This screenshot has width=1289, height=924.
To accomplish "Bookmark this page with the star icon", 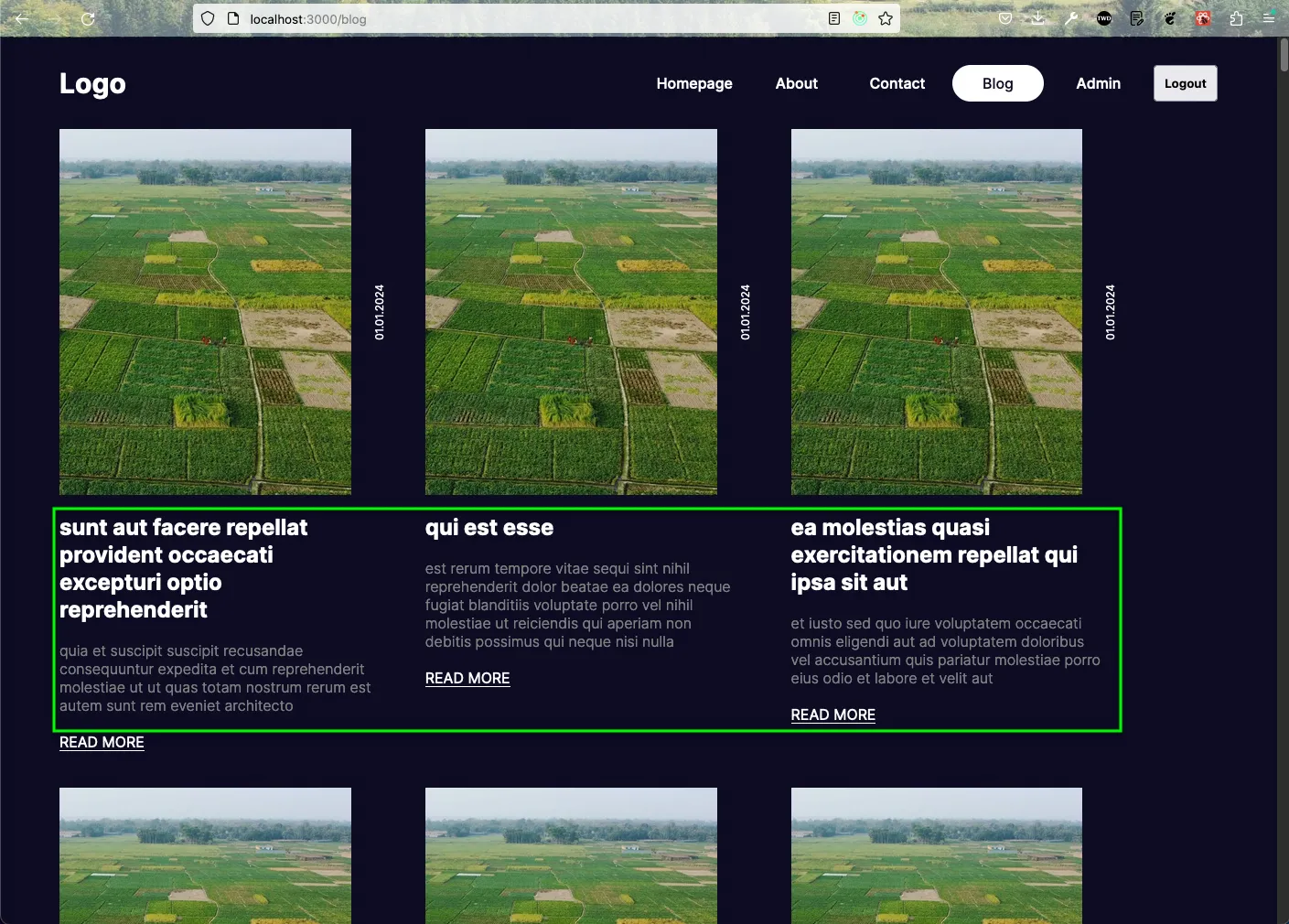I will coord(886,18).
